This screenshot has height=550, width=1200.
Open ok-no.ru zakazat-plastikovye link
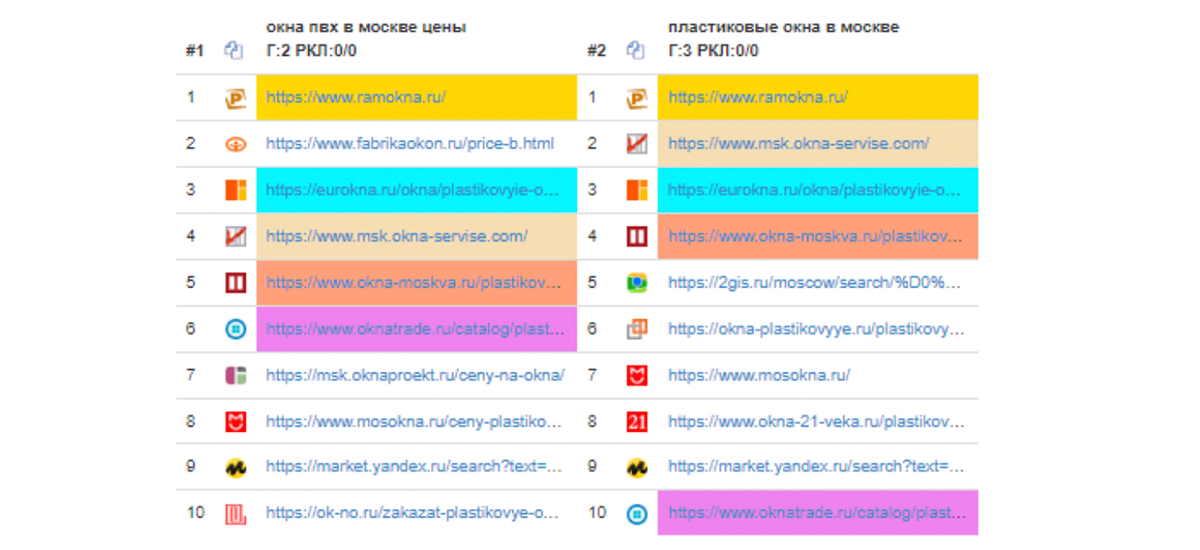point(413,513)
